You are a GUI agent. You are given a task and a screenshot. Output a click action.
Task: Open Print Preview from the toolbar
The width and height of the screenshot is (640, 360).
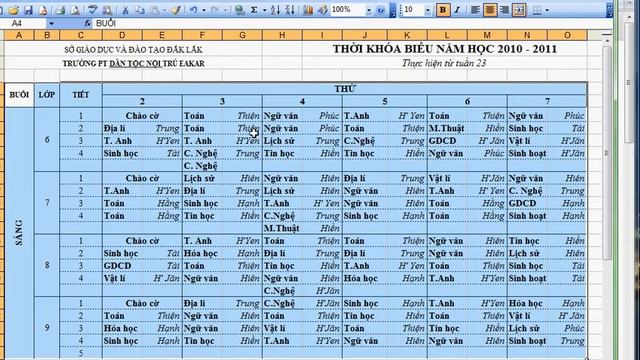(75, 10)
